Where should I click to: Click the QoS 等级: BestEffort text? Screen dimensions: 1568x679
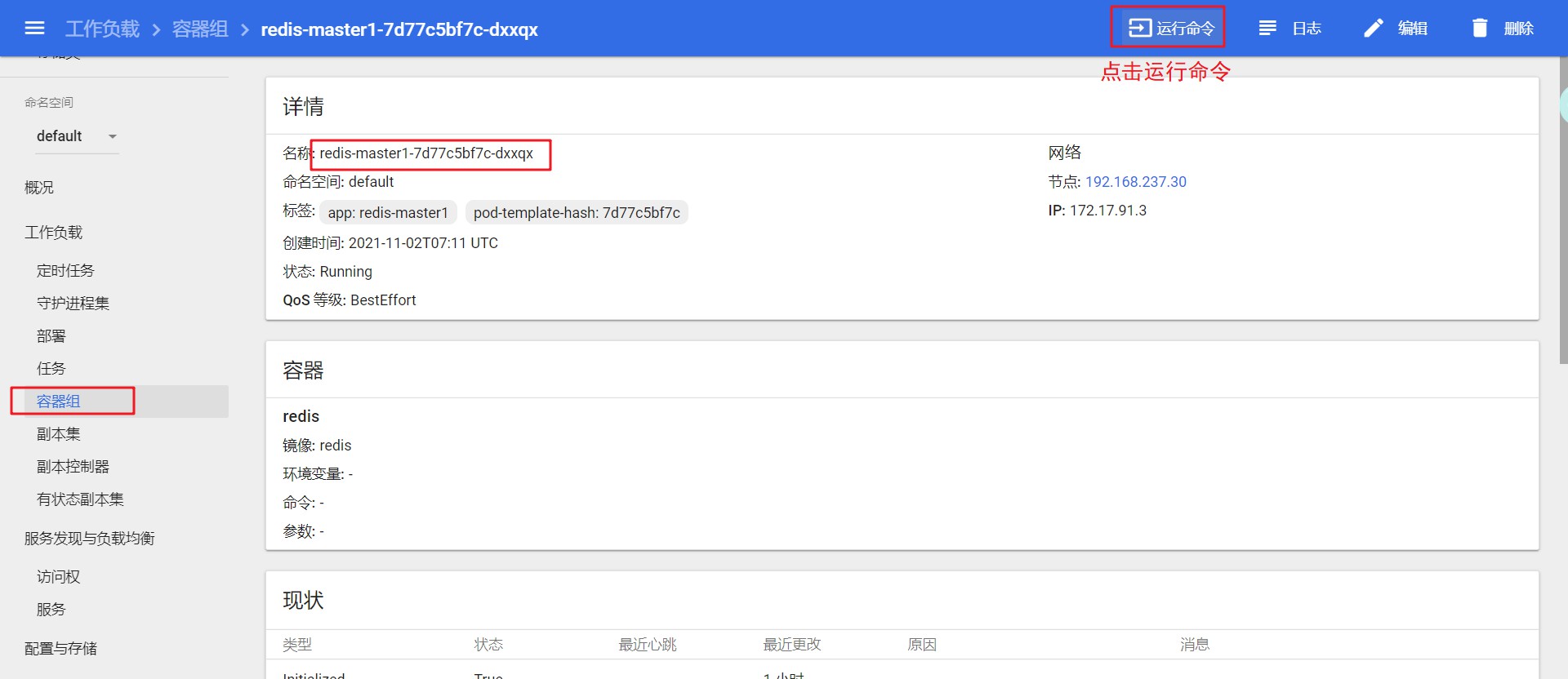[350, 300]
